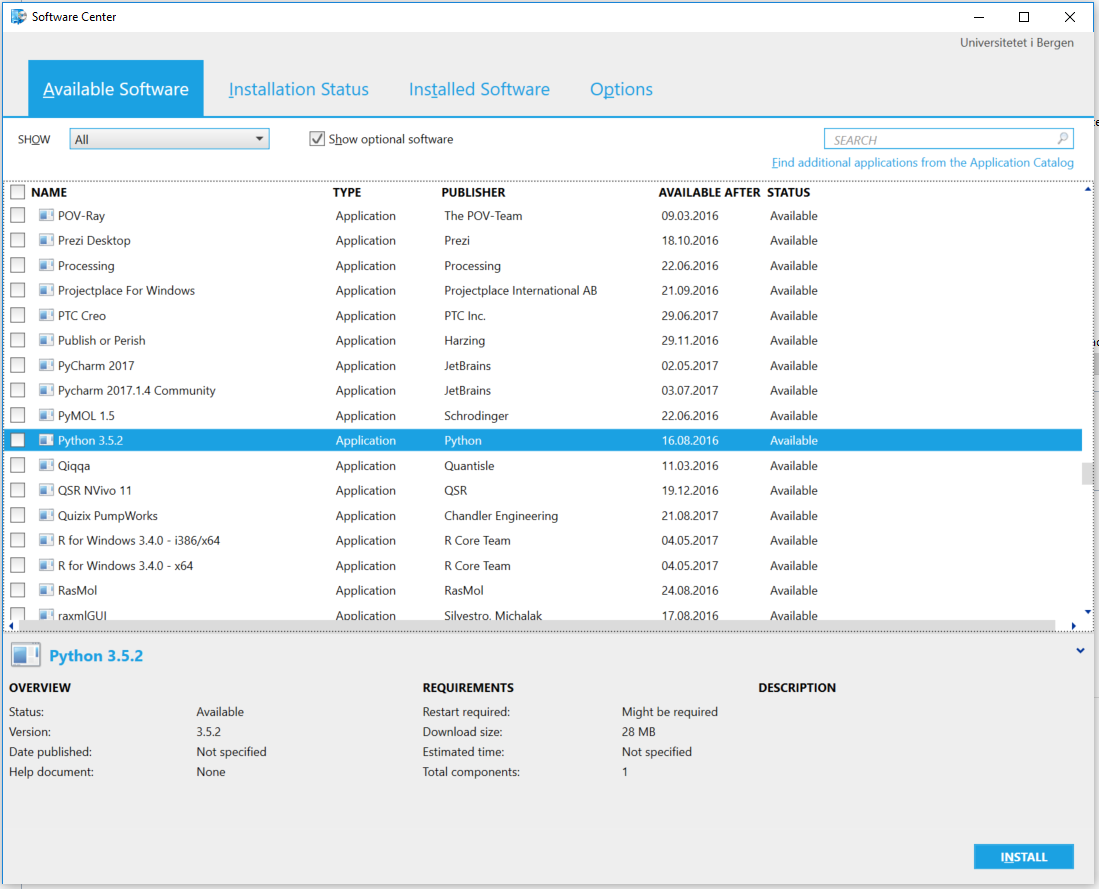Collapse the Python 3.5.2 details pane chevron
1099x889 pixels.
[x=1080, y=651]
